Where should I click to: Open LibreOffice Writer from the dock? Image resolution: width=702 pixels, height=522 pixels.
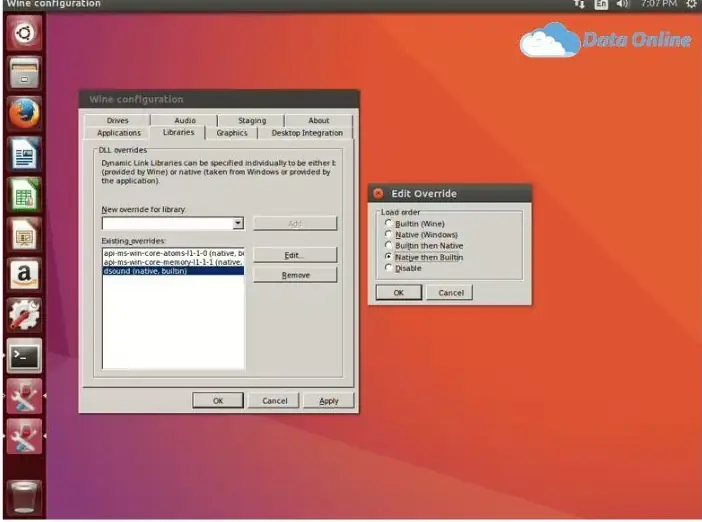point(24,154)
